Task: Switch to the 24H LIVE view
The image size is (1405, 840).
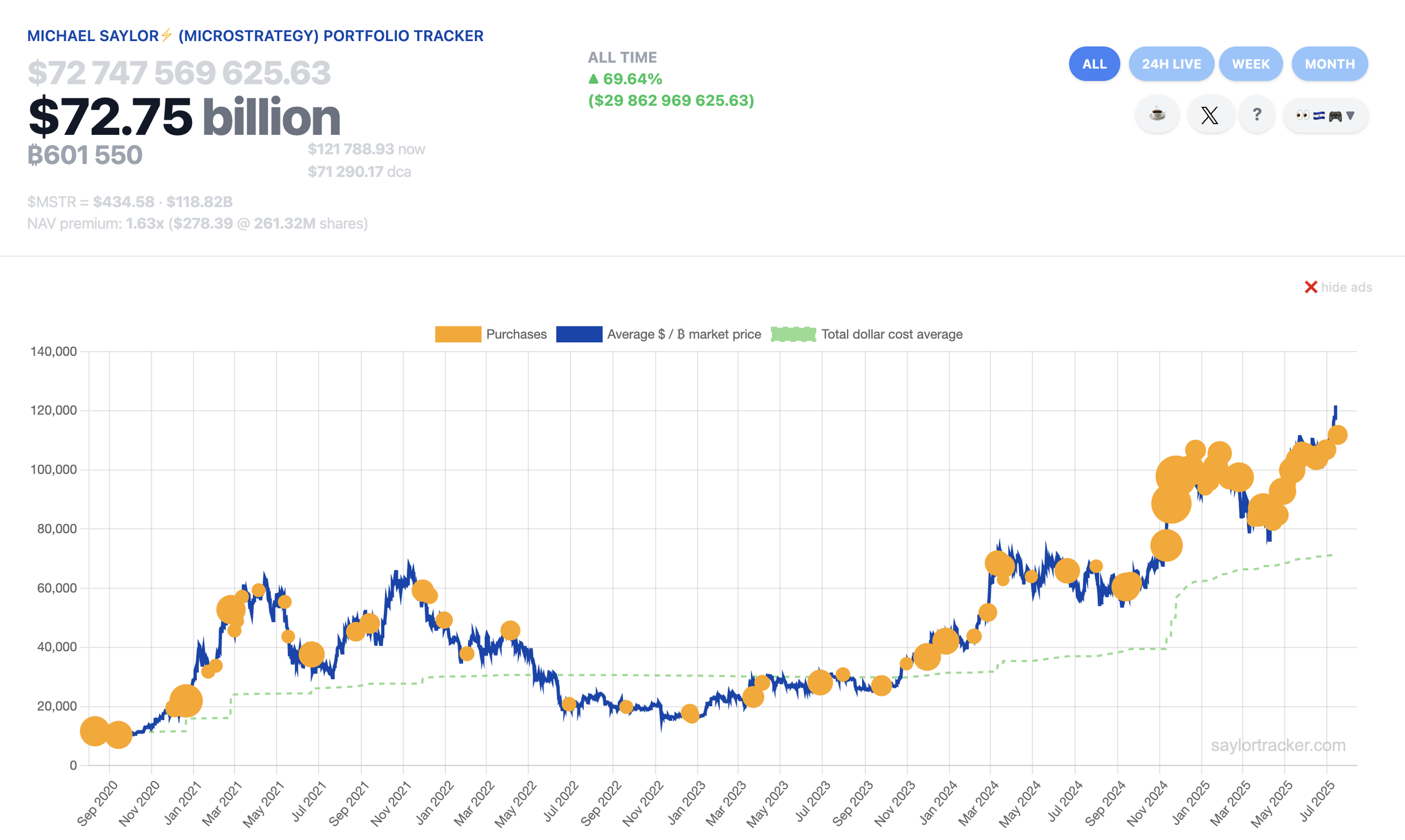Action: [x=1171, y=64]
